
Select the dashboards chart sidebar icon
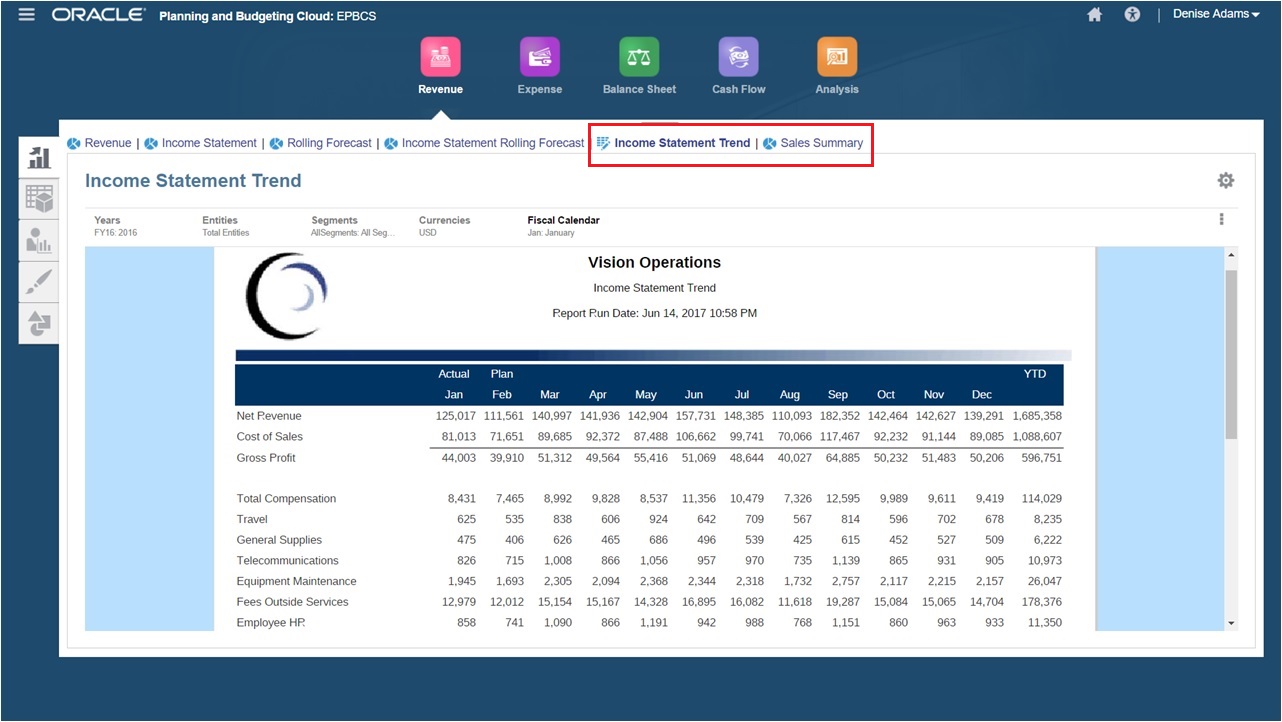pos(39,156)
